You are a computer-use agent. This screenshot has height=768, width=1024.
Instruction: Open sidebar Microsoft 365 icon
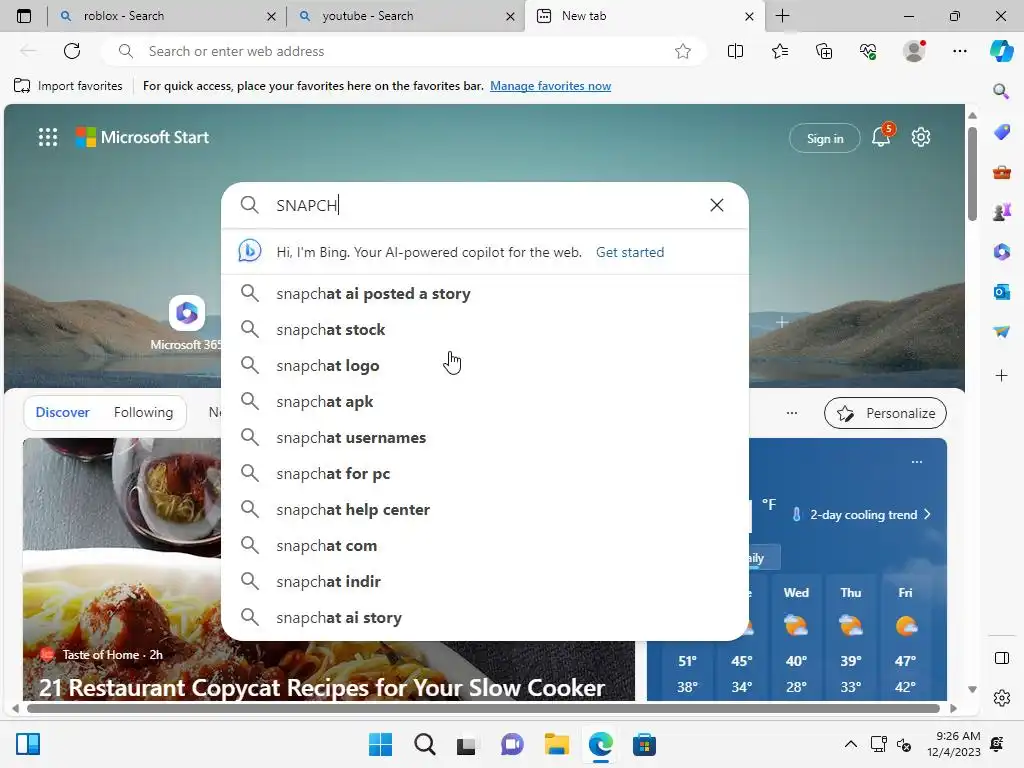pyautogui.click(x=1001, y=252)
